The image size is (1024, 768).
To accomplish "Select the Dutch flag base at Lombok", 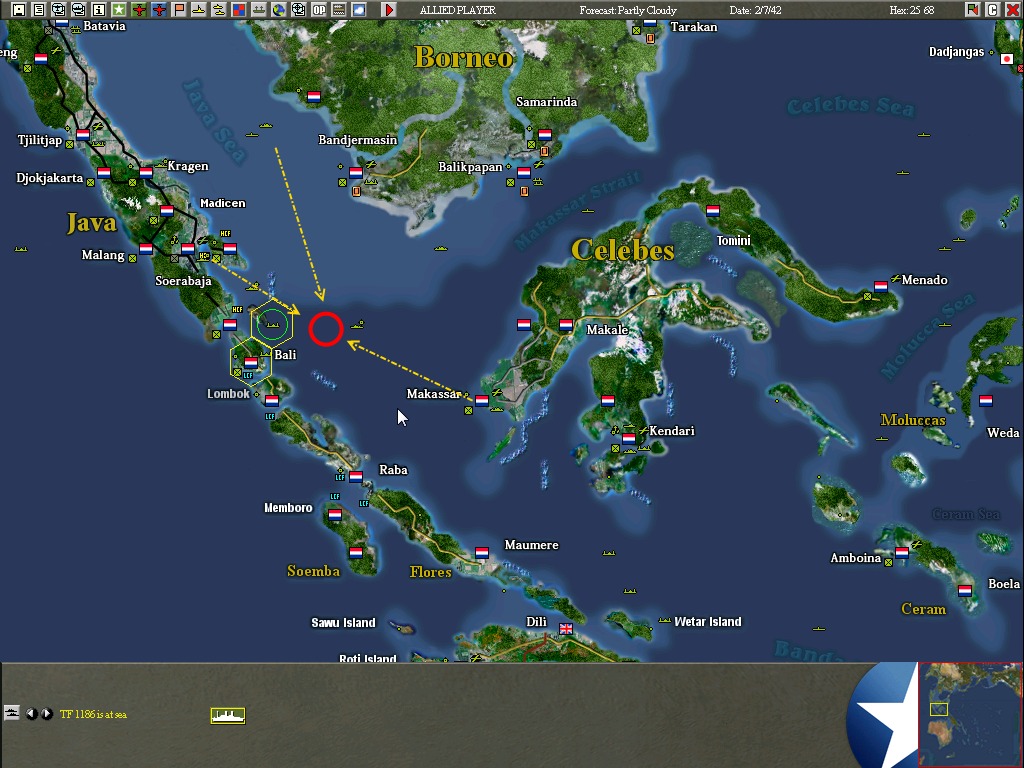I will (272, 401).
